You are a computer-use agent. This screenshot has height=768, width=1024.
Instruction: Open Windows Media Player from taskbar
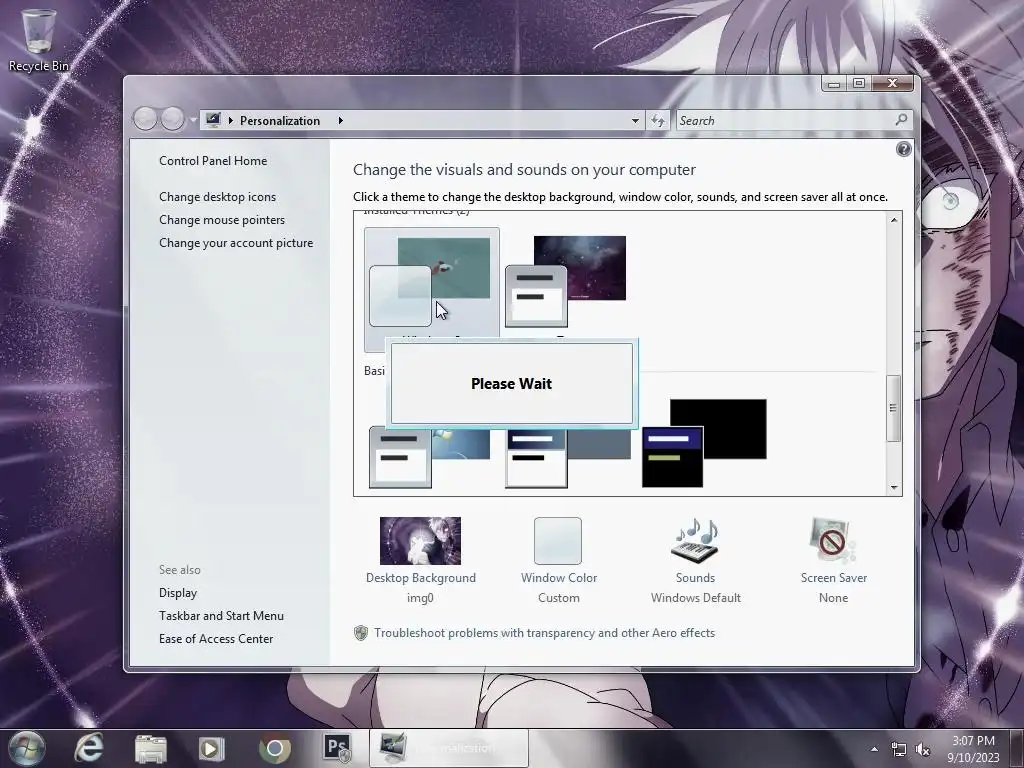pos(212,749)
